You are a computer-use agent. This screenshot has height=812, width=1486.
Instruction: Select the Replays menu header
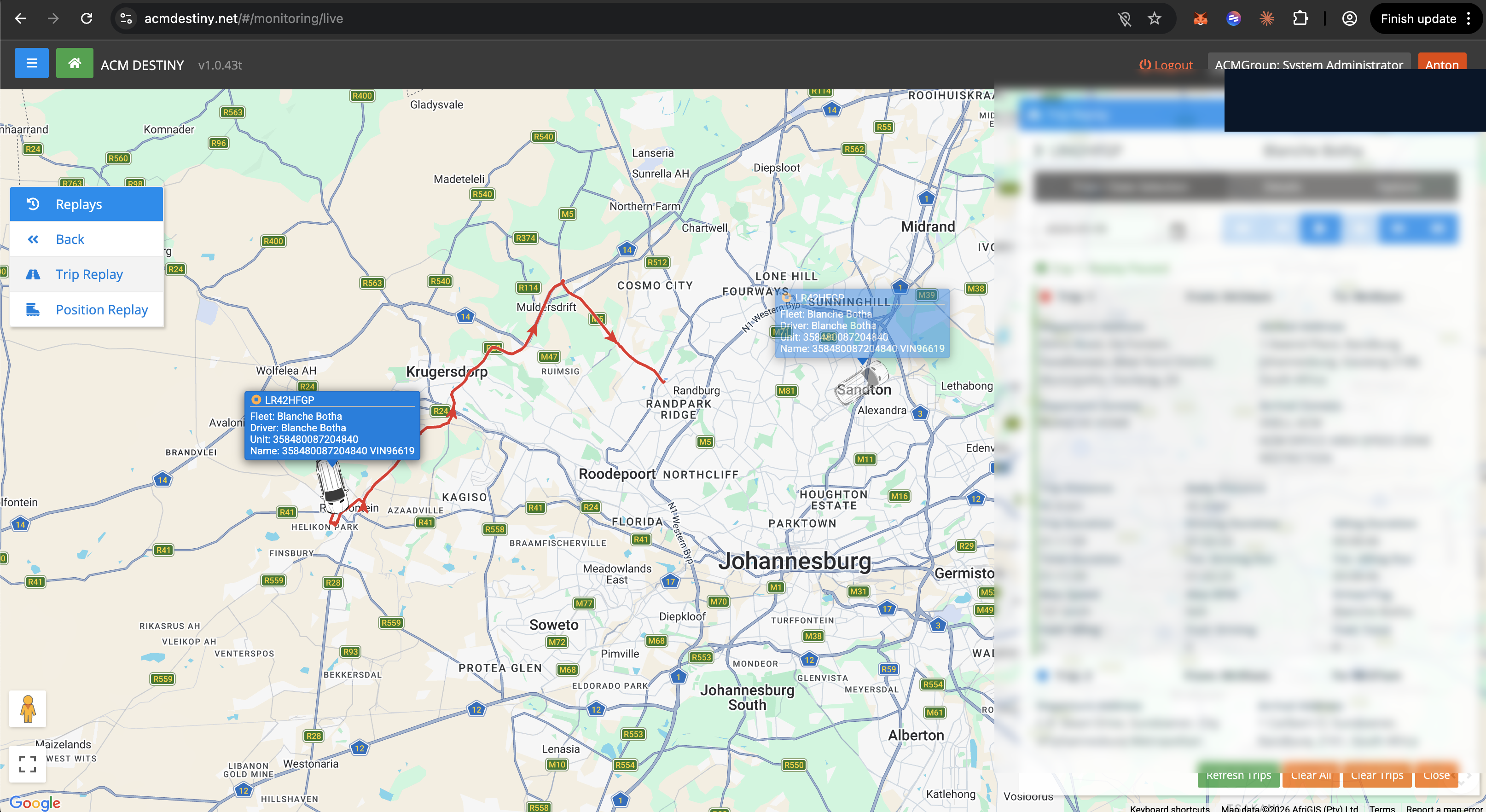[x=87, y=203]
